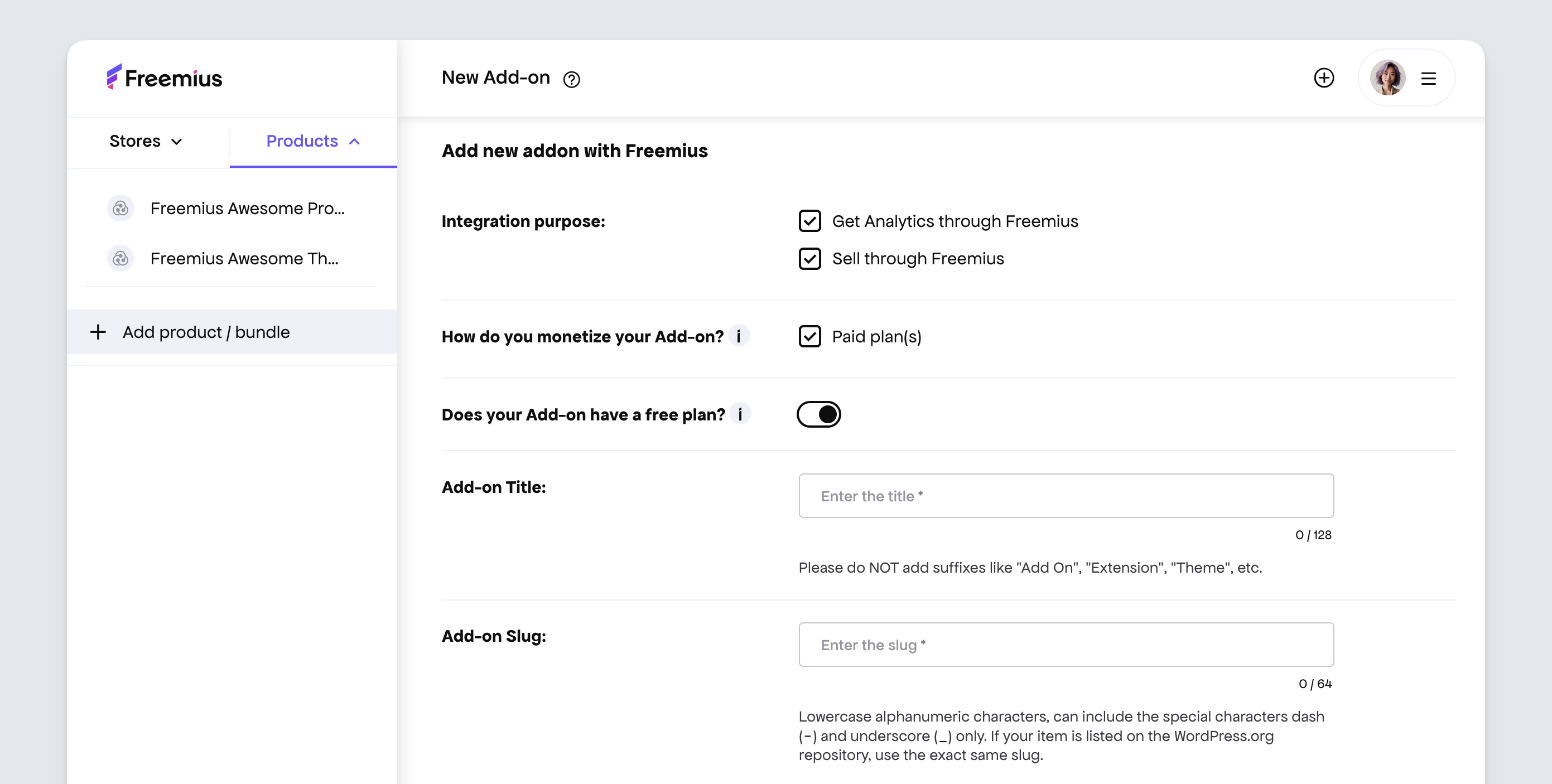Open the user avatar profile
The width and height of the screenshot is (1552, 784).
point(1387,78)
